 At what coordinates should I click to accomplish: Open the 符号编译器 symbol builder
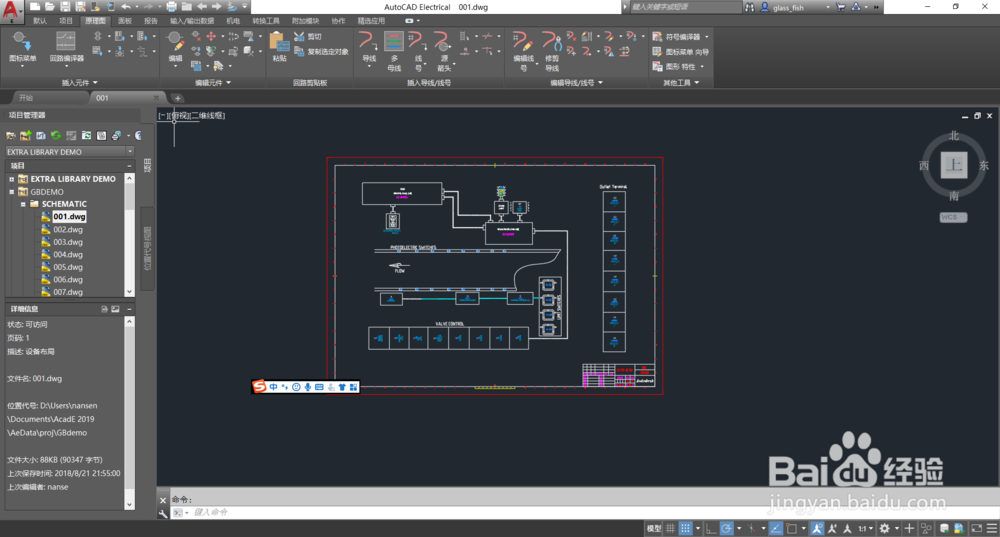(680, 37)
